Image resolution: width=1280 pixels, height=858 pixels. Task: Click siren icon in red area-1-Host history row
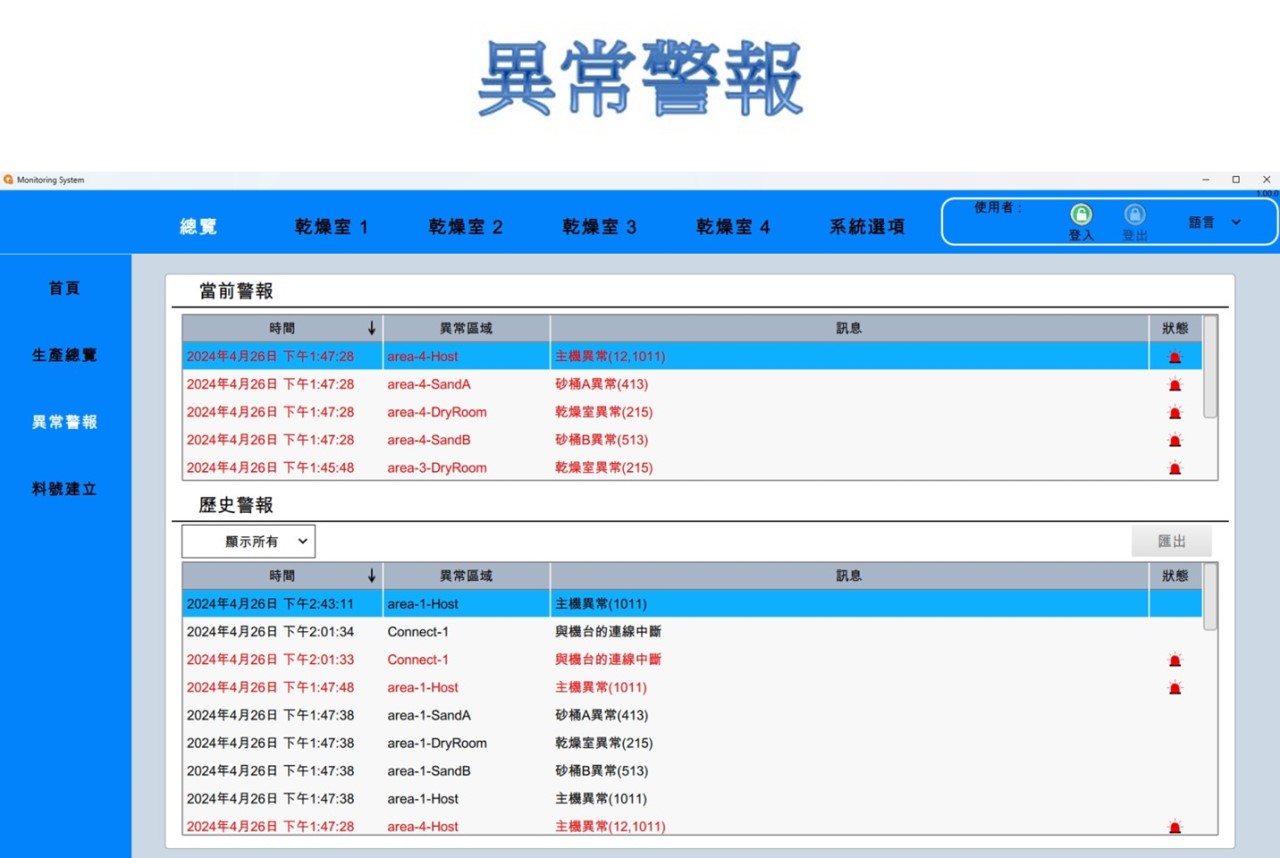(1174, 688)
